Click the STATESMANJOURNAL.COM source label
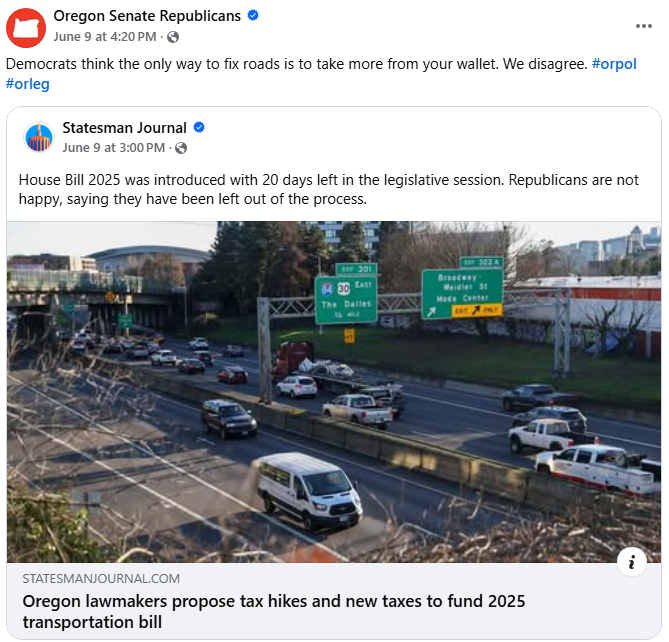This screenshot has height=642, width=669. tap(101, 578)
